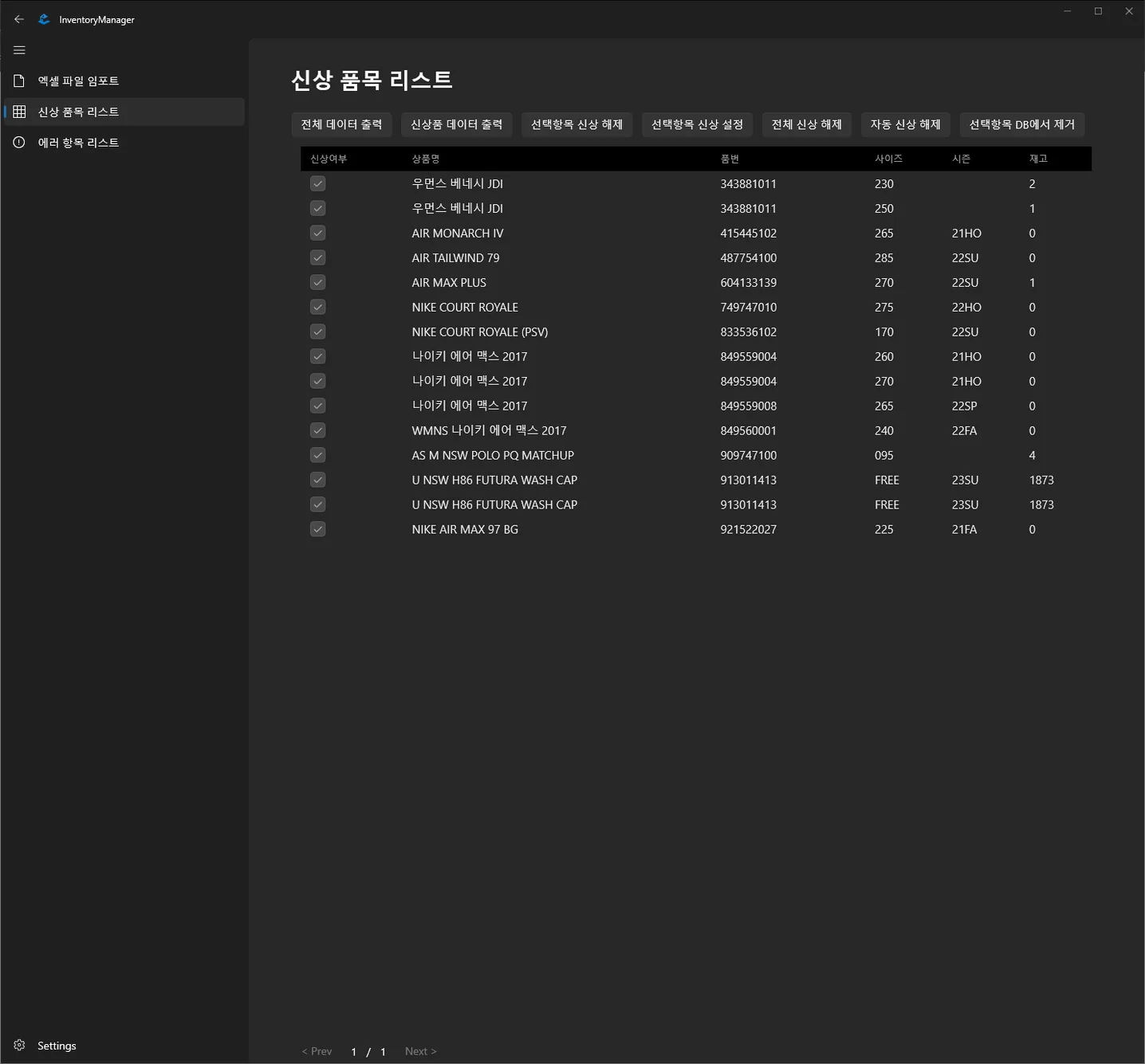Screen dimensions: 1145x1064
Task: Select the AIR MONARCH IV product name
Action: (458, 233)
